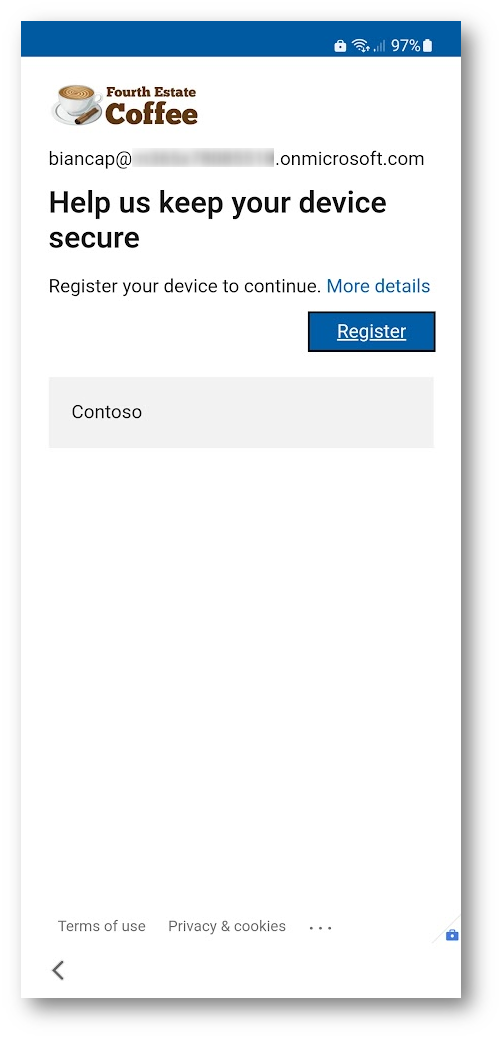
Task: Click the .onmicrosoft.com email suffix
Action: coord(350,159)
